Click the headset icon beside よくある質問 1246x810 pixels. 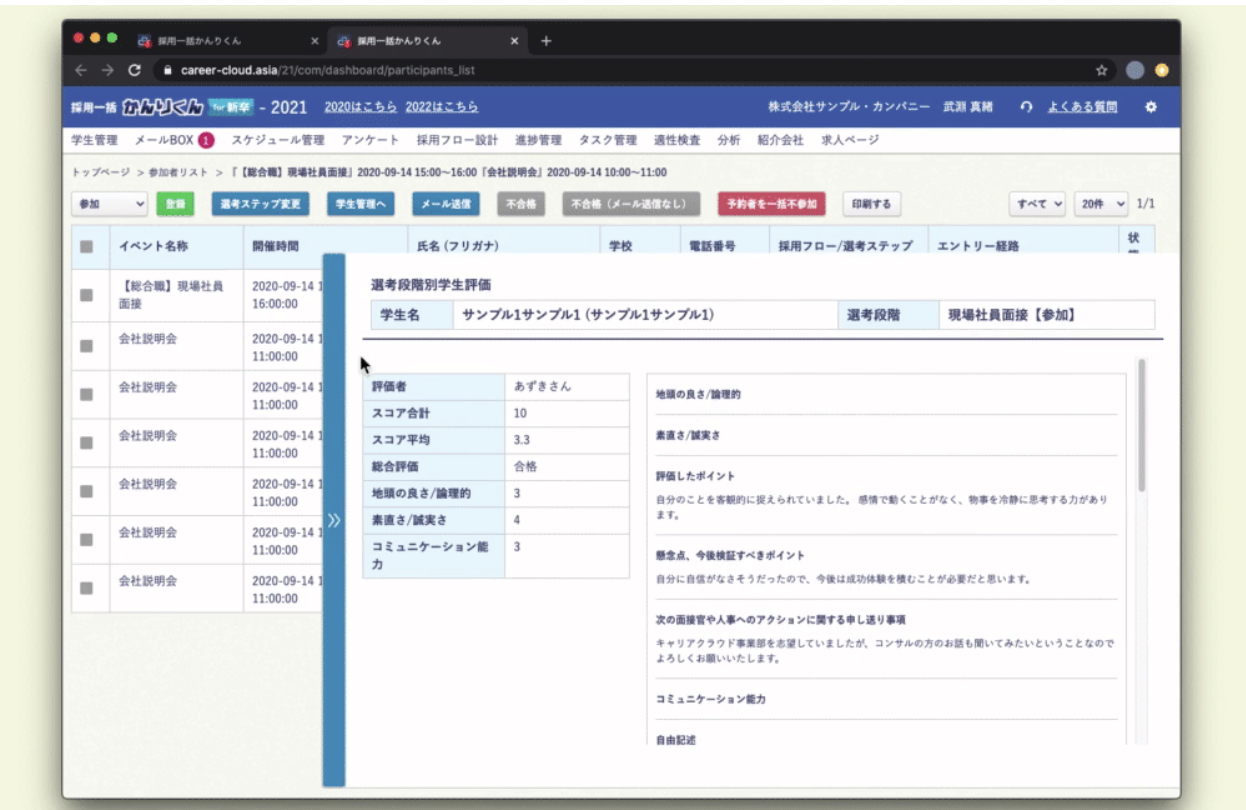click(1026, 107)
